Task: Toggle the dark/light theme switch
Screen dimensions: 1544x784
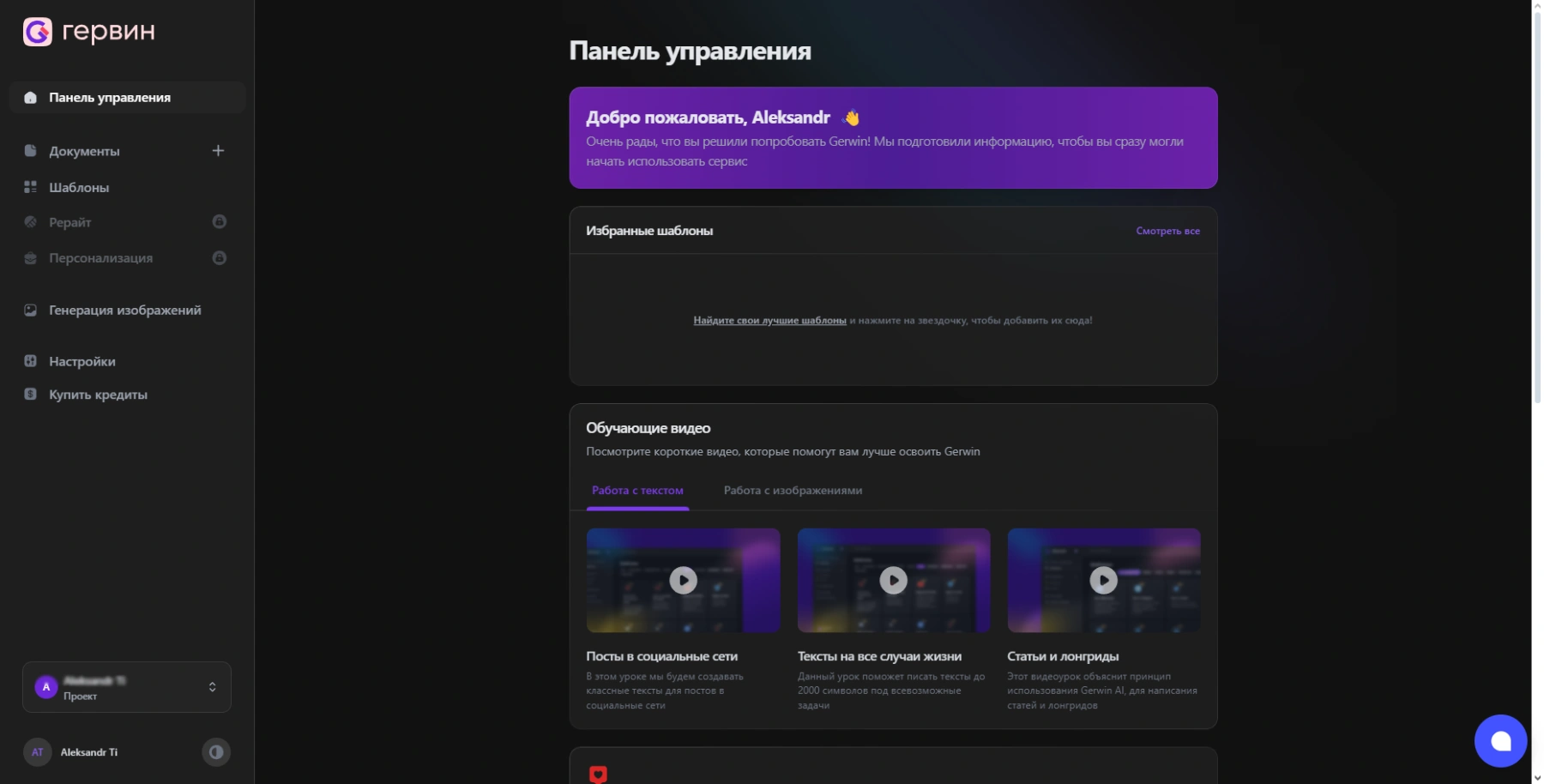Action: (216, 752)
